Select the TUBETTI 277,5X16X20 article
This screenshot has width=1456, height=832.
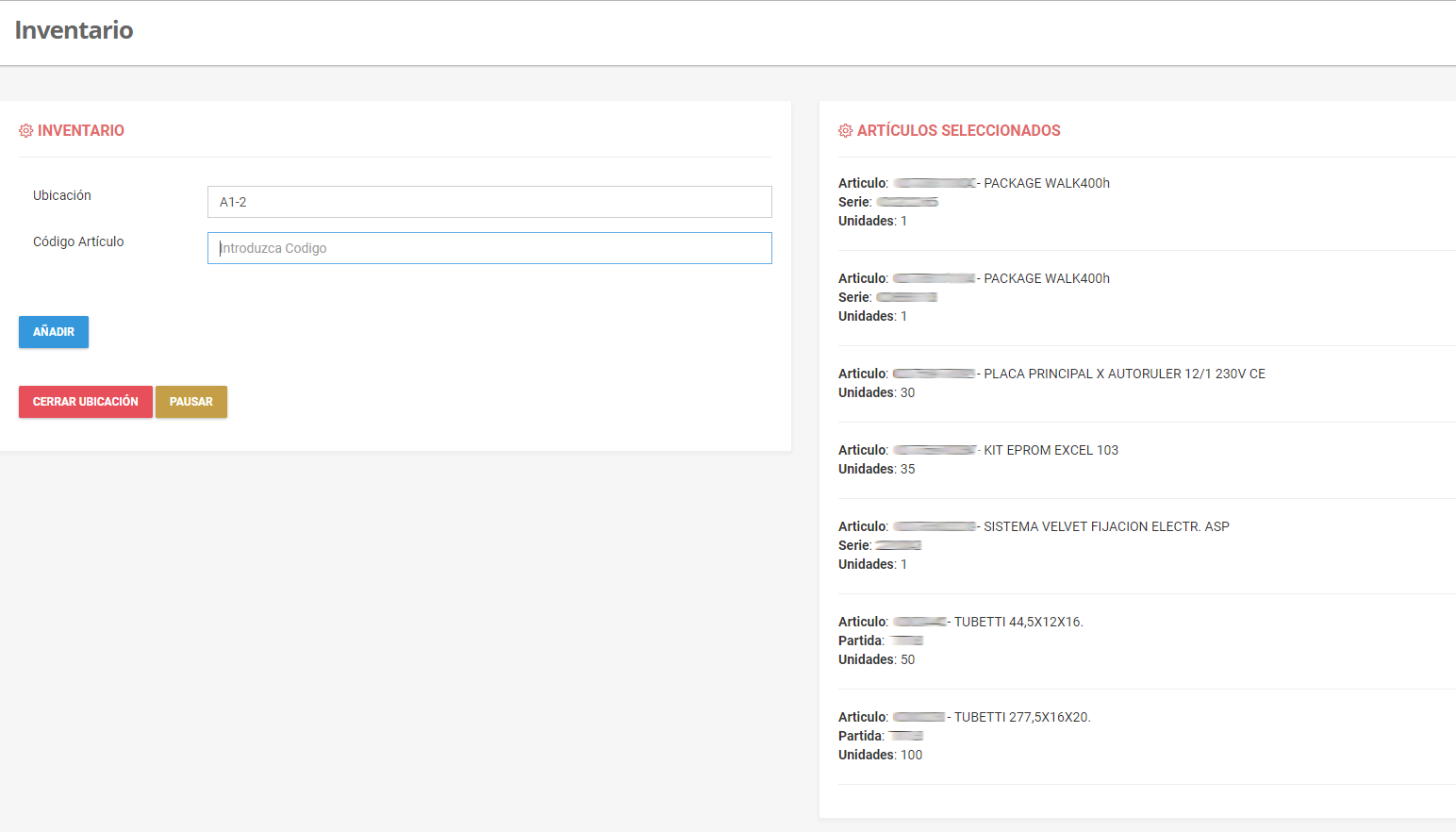(x=1021, y=718)
